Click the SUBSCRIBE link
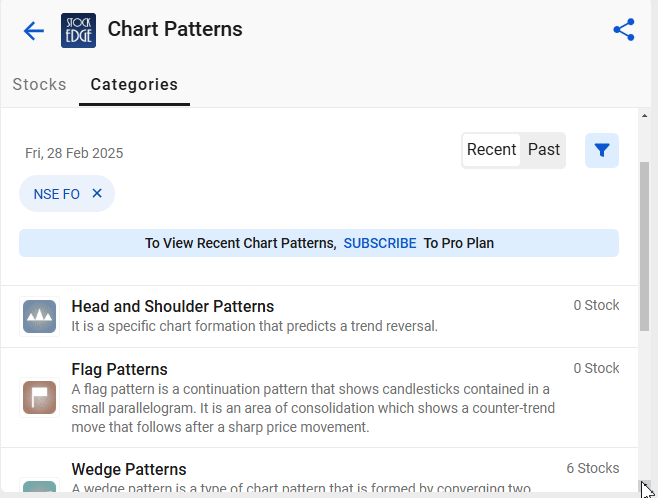658x498 pixels. [x=380, y=243]
